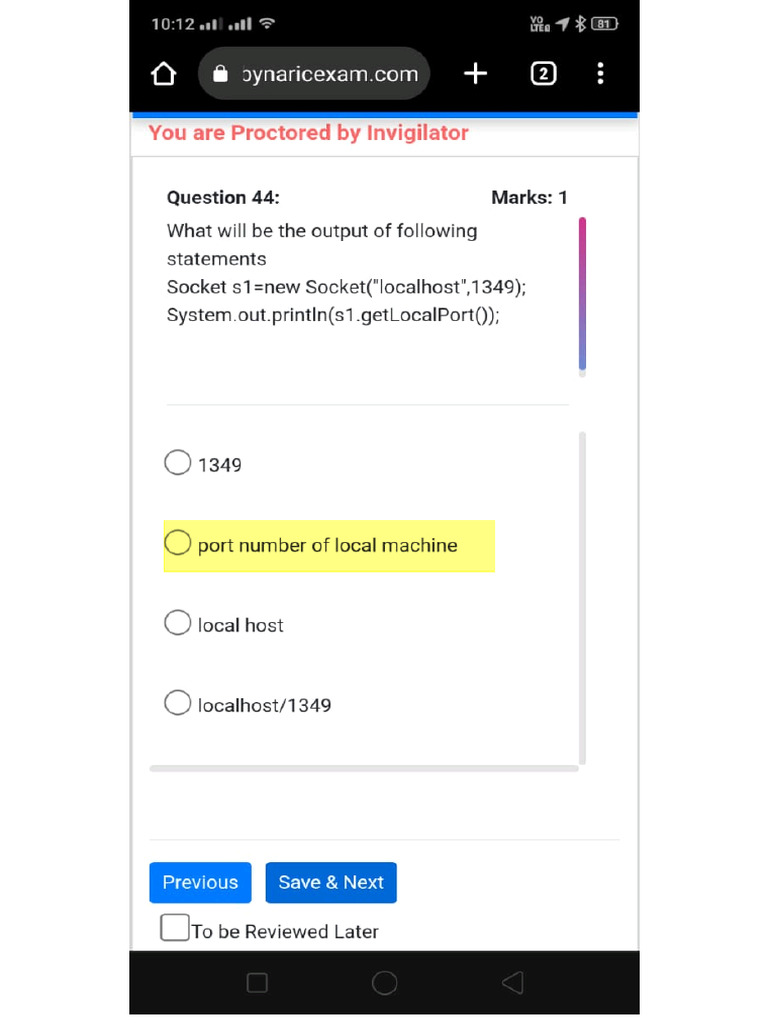768x1024 pixels.
Task: Open Chrome's three-dot overflow menu
Action: pos(600,73)
